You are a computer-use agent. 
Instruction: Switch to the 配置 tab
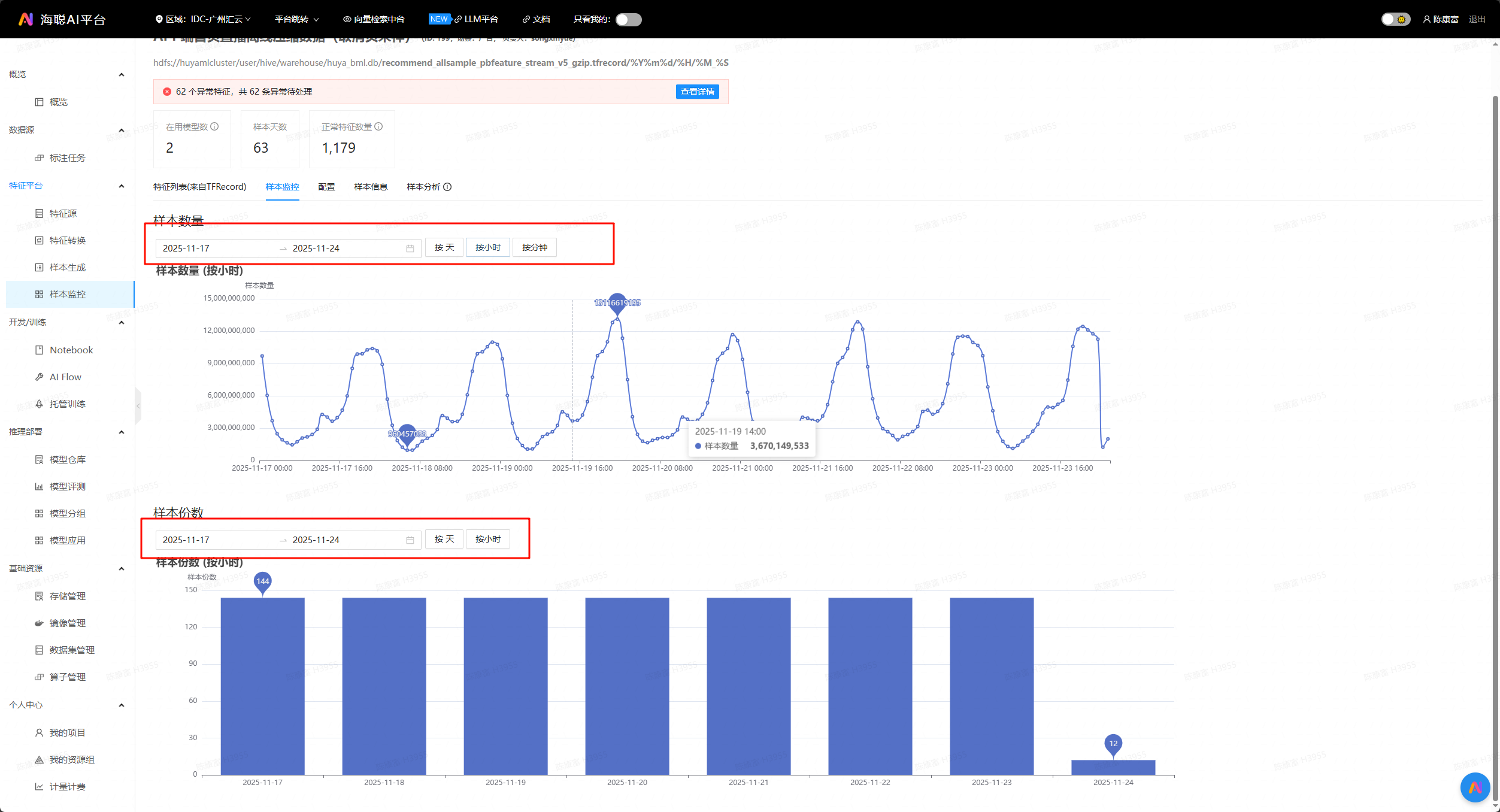click(326, 187)
